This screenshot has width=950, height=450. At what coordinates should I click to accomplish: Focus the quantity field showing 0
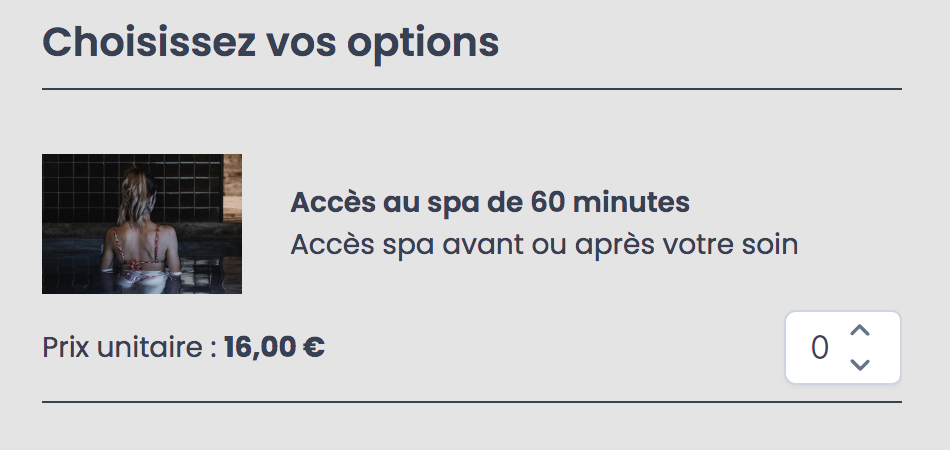tap(843, 348)
